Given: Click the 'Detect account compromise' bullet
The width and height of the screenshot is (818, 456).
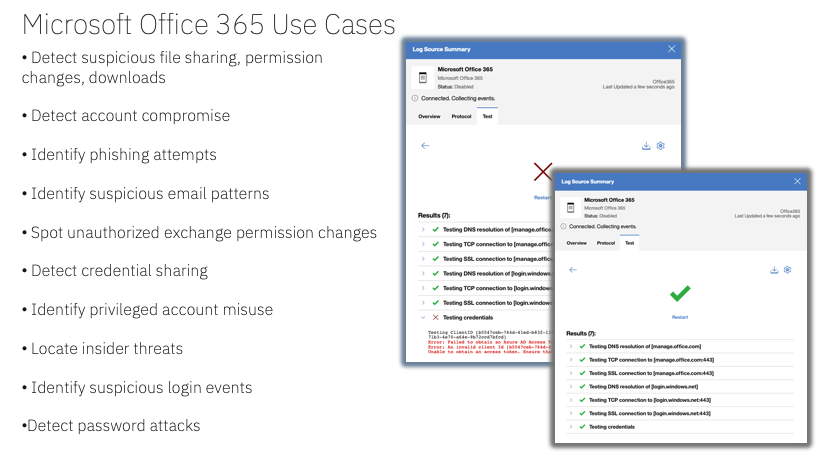Looking at the screenshot, I should [126, 115].
